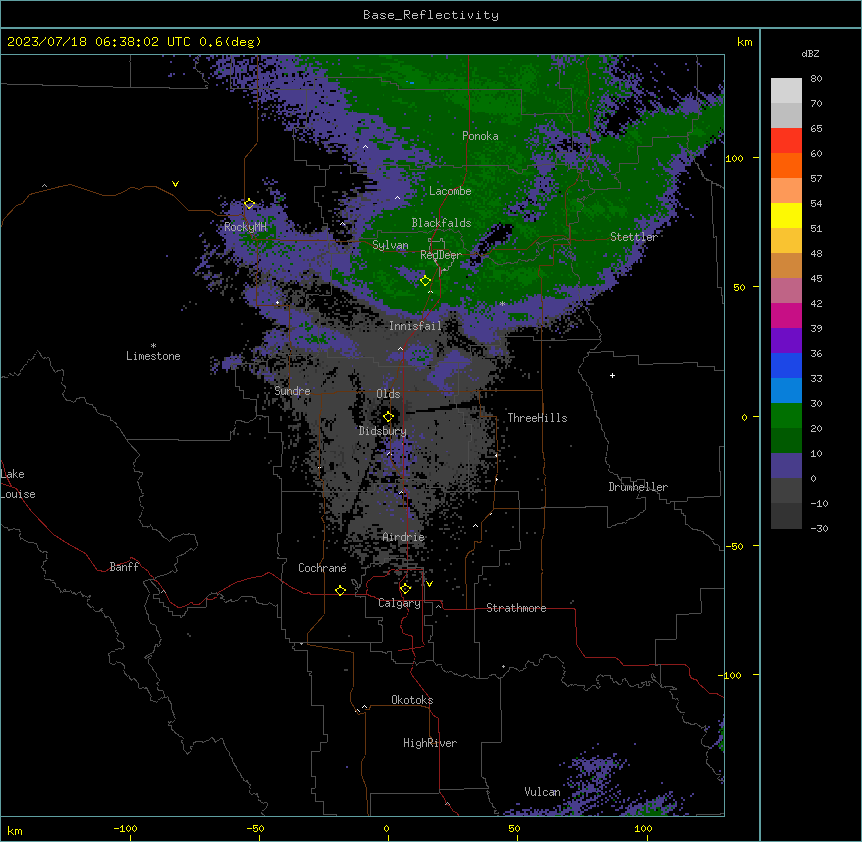The height and width of the screenshot is (842, 862).
Task: Click the Limestone label
Action: [x=153, y=356]
